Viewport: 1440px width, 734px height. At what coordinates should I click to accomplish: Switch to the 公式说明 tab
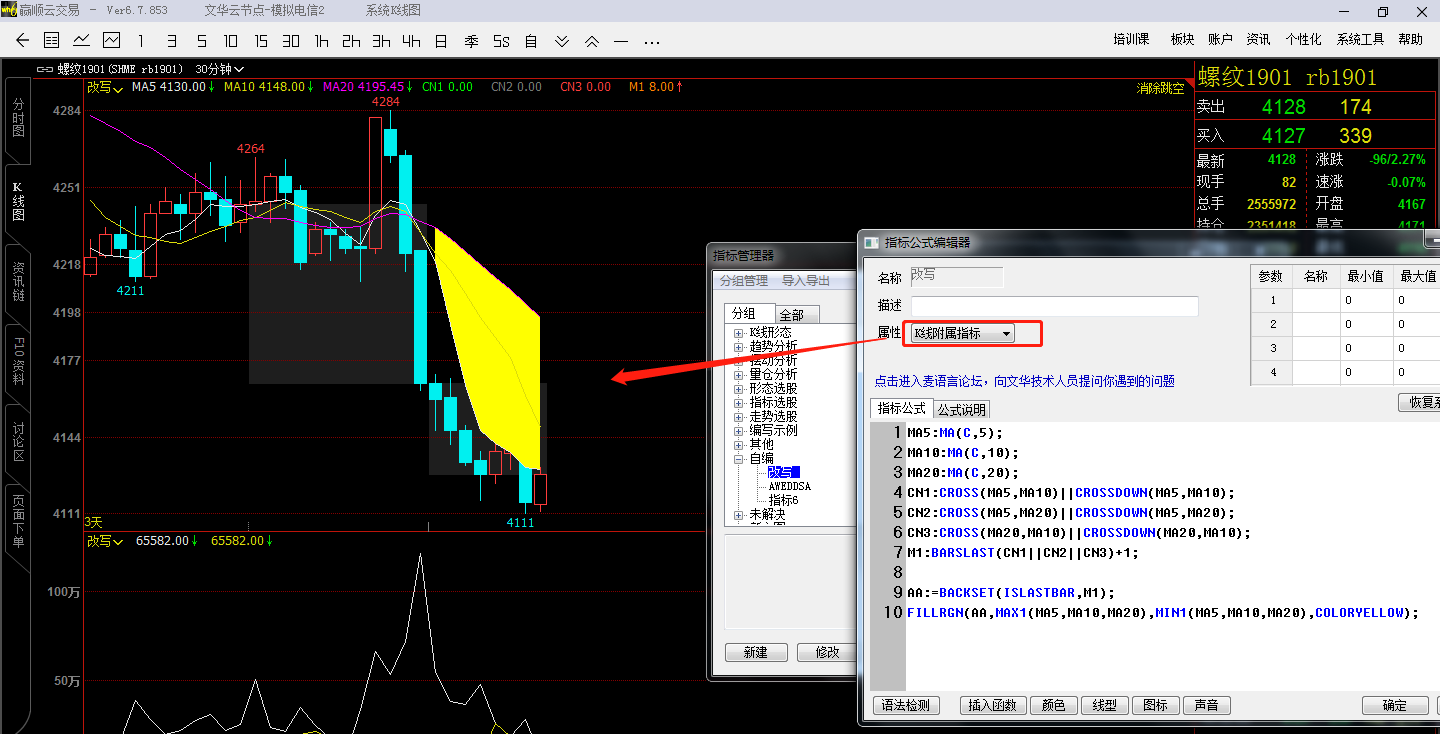tap(961, 409)
